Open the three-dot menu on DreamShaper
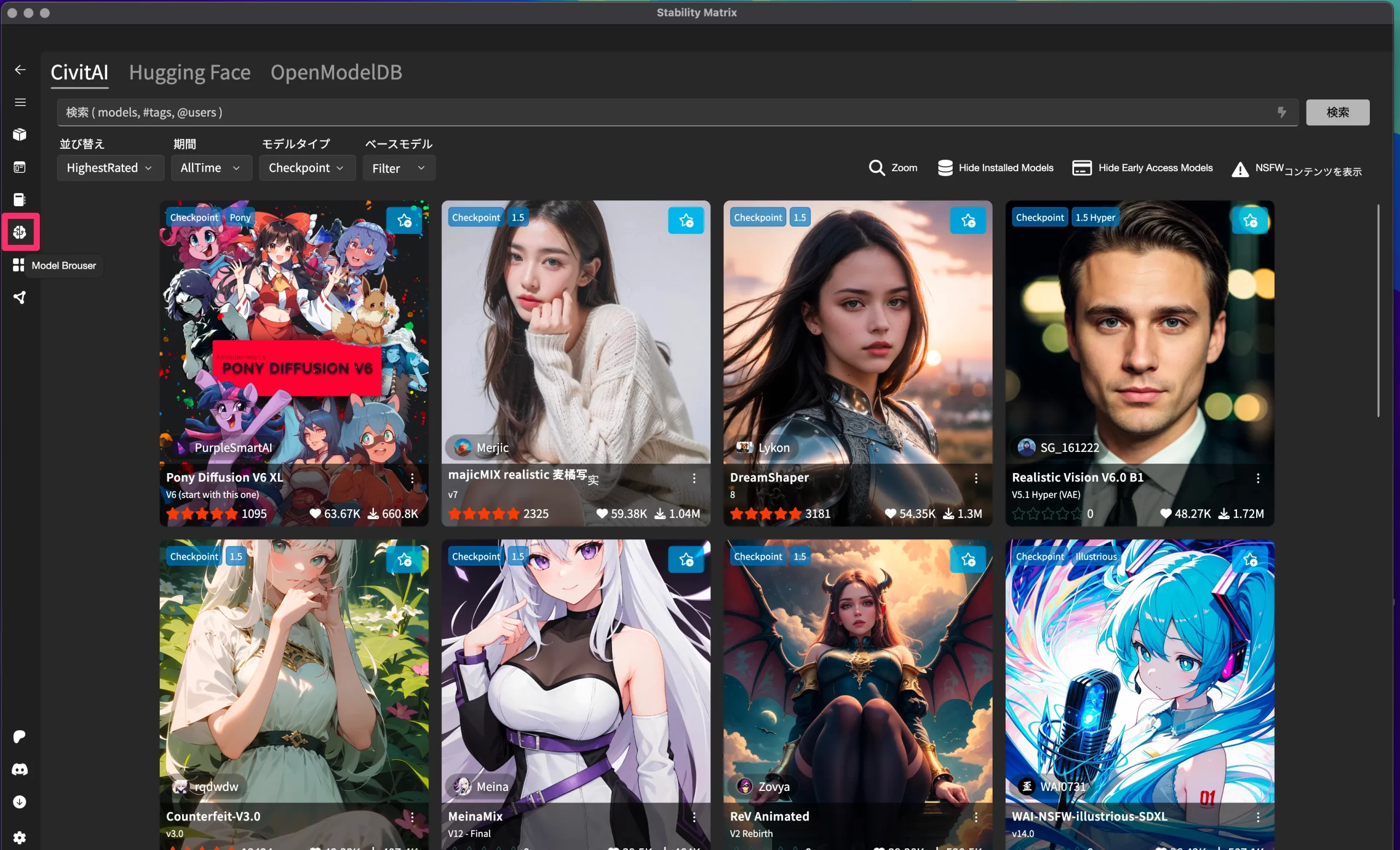 976,478
